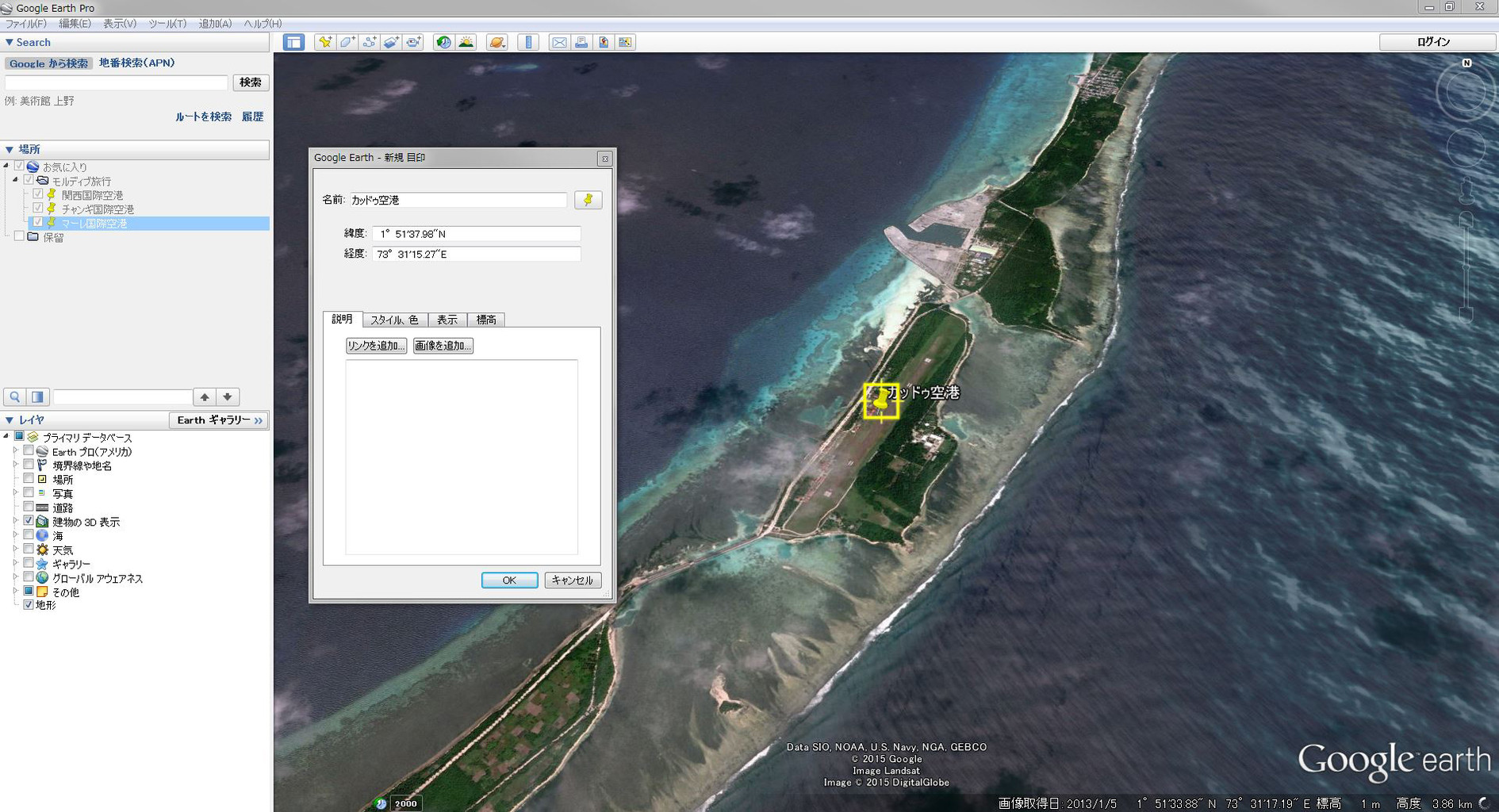Viewport: 1499px width, 812px height.
Task: Open ルートを検索 link
Action: (x=204, y=117)
